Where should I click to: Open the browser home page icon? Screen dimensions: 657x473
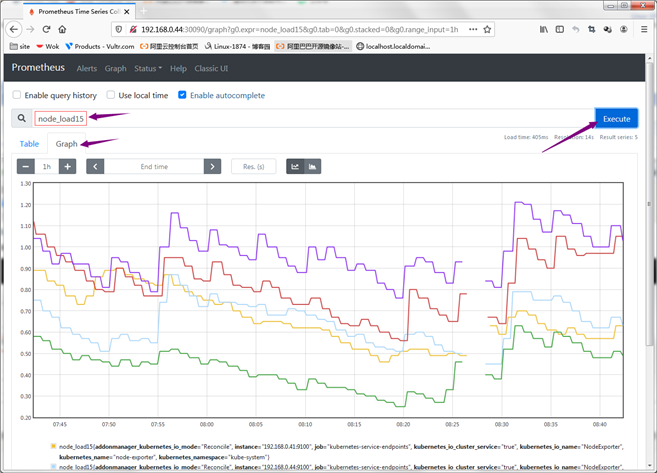62,29
